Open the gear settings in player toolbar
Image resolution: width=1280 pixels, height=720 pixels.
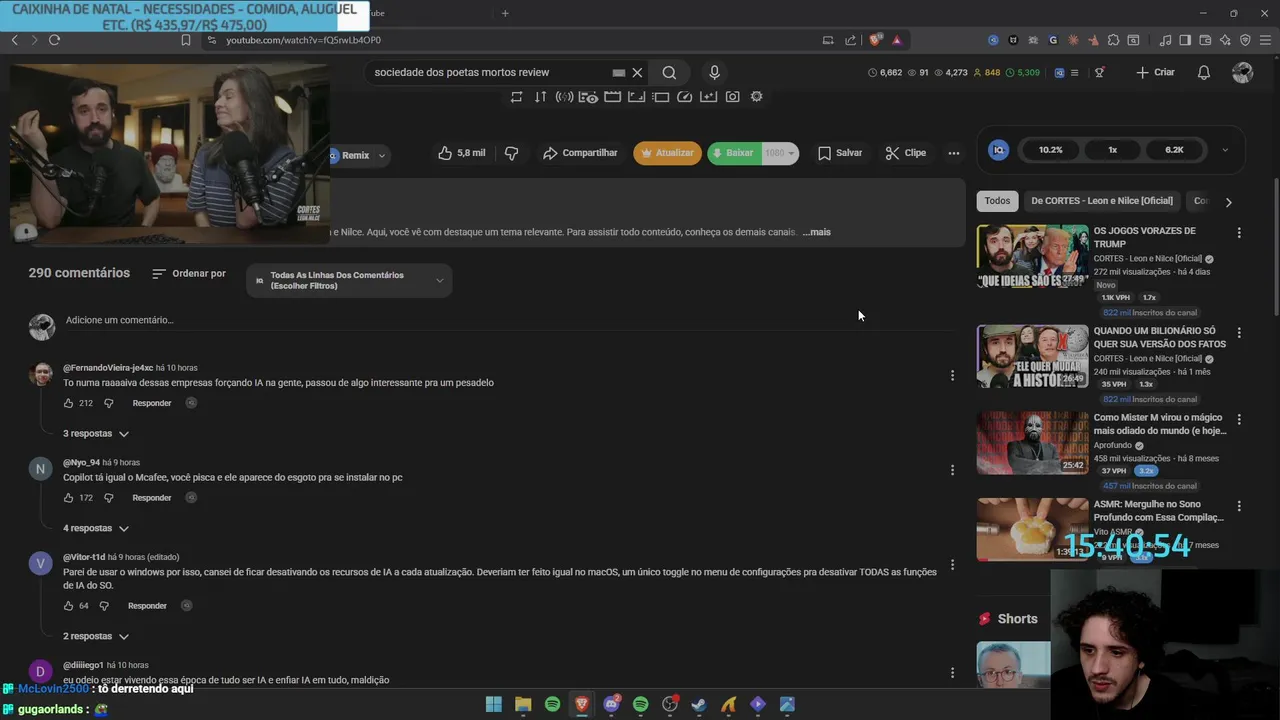757,97
